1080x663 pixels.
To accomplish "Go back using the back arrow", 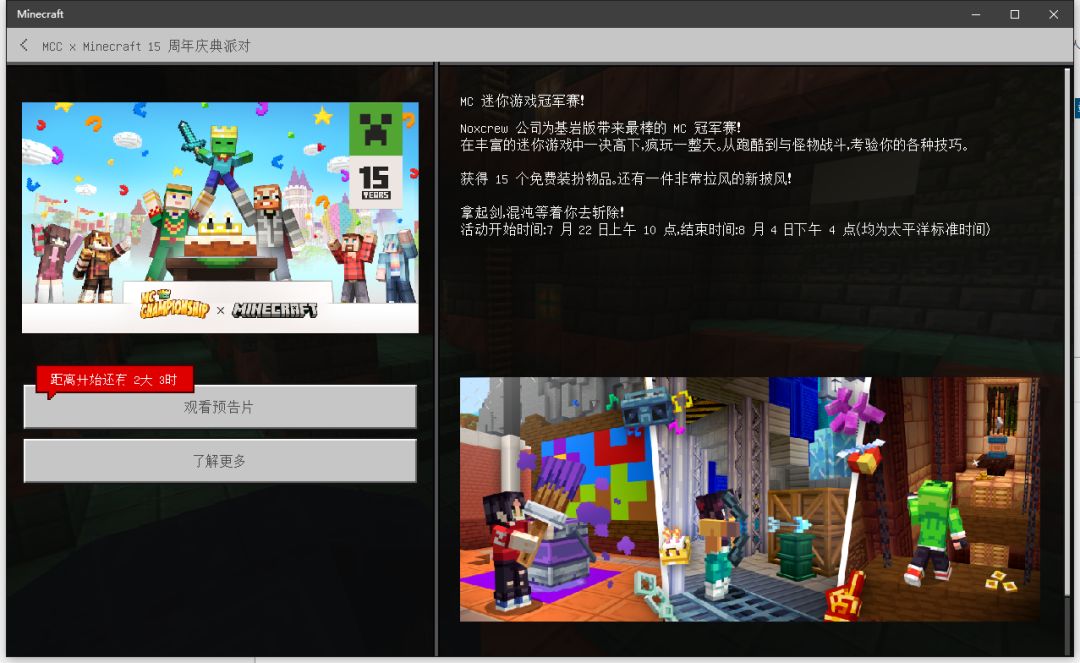I will click(24, 45).
